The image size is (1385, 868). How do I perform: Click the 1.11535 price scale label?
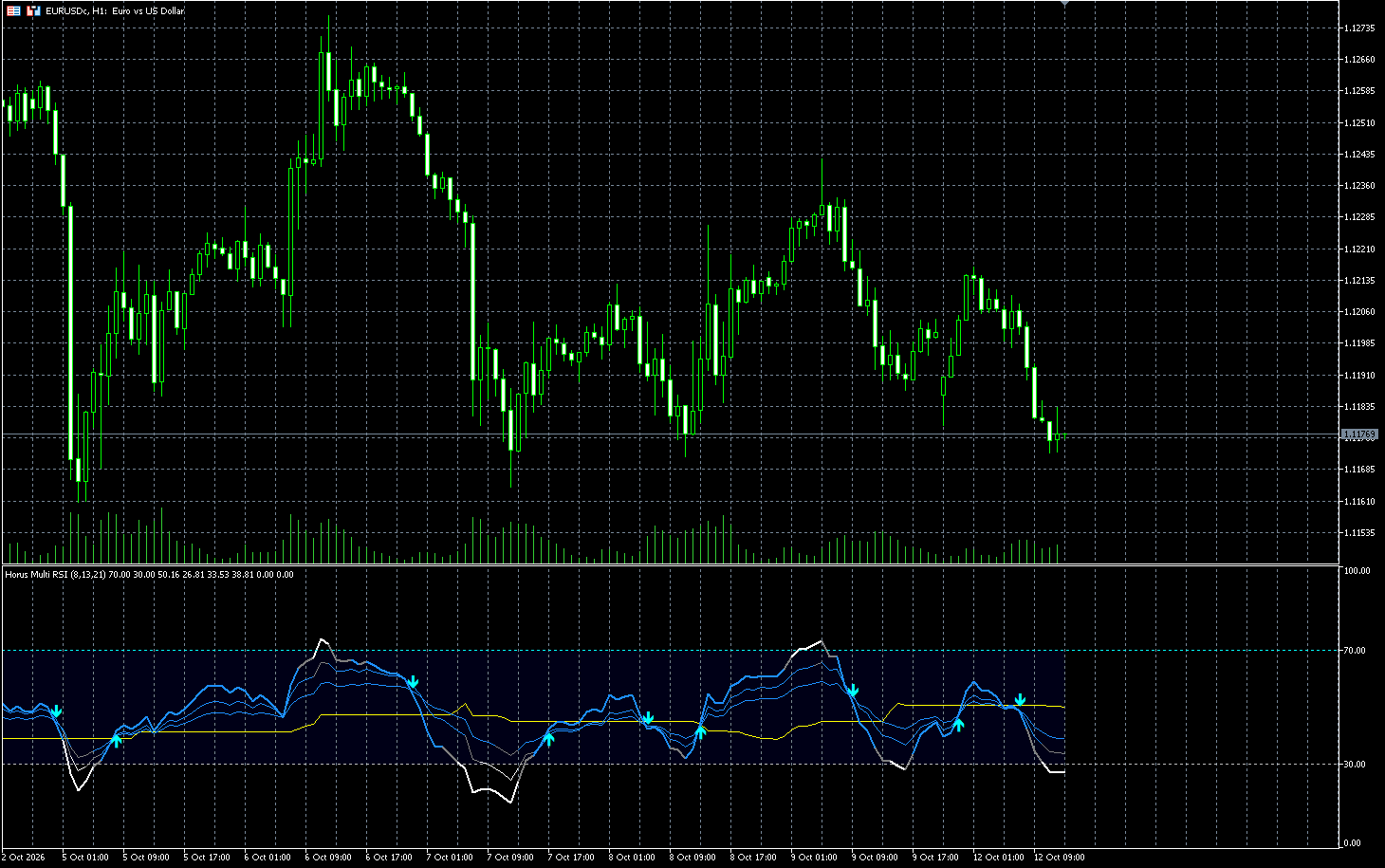tap(1359, 533)
